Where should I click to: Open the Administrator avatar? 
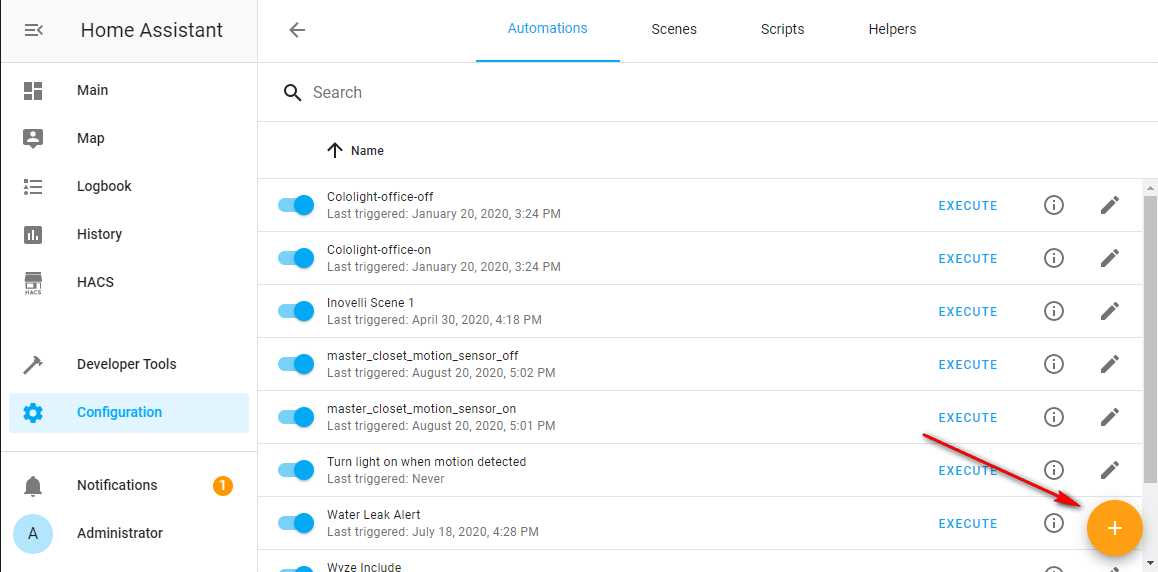click(x=33, y=534)
